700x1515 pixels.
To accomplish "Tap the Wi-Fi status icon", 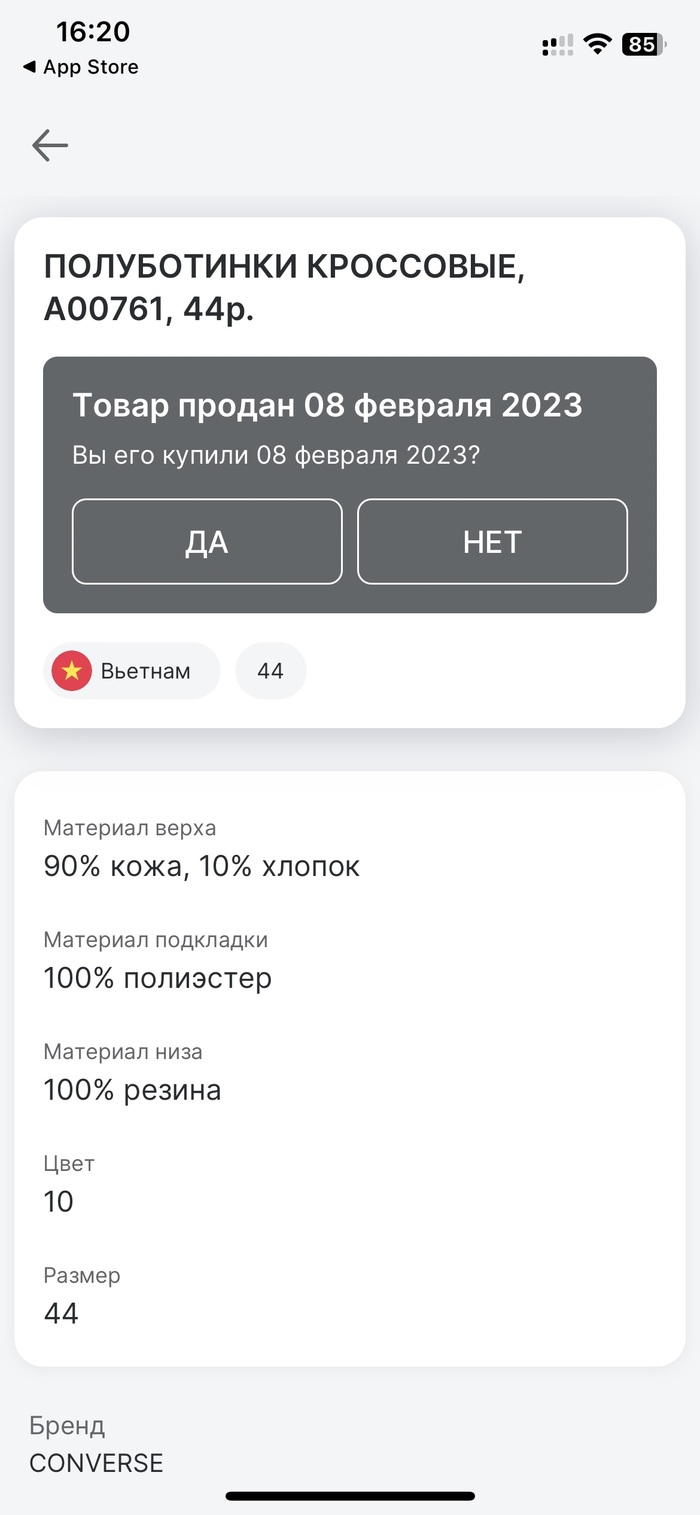I will 598,44.
